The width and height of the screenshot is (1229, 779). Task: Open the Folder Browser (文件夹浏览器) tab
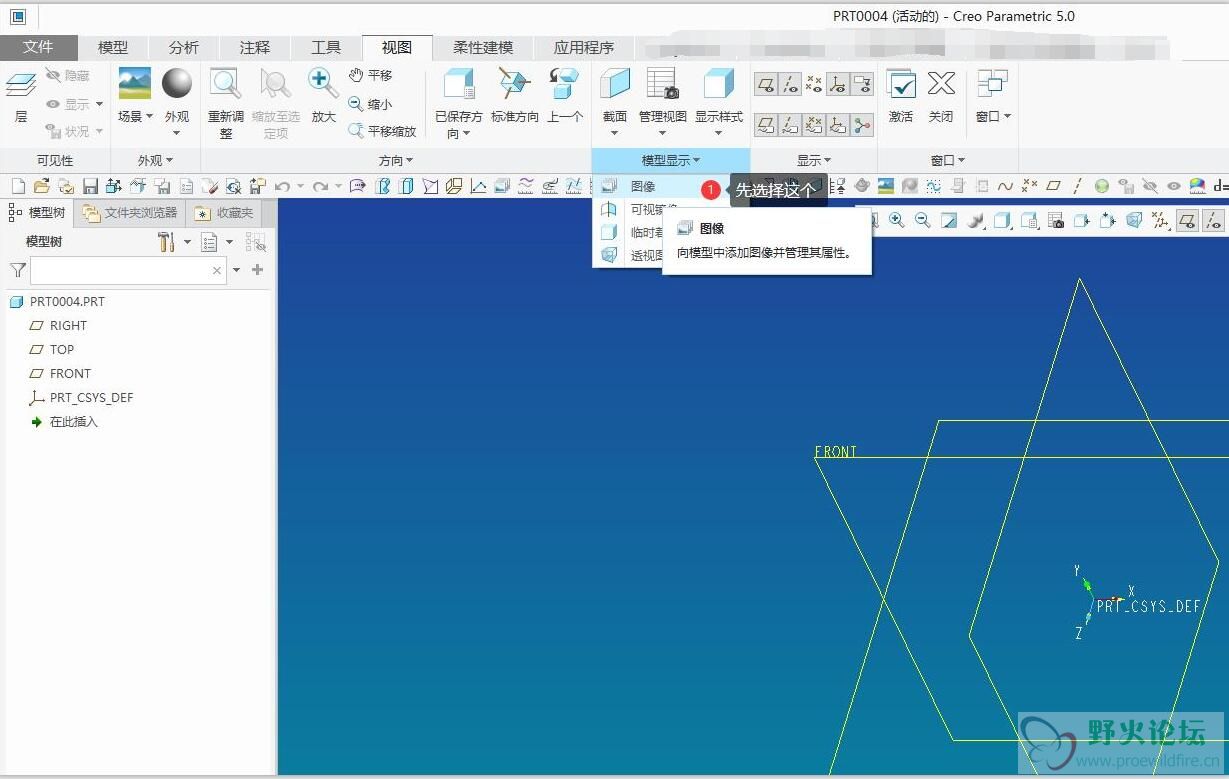[x=130, y=212]
